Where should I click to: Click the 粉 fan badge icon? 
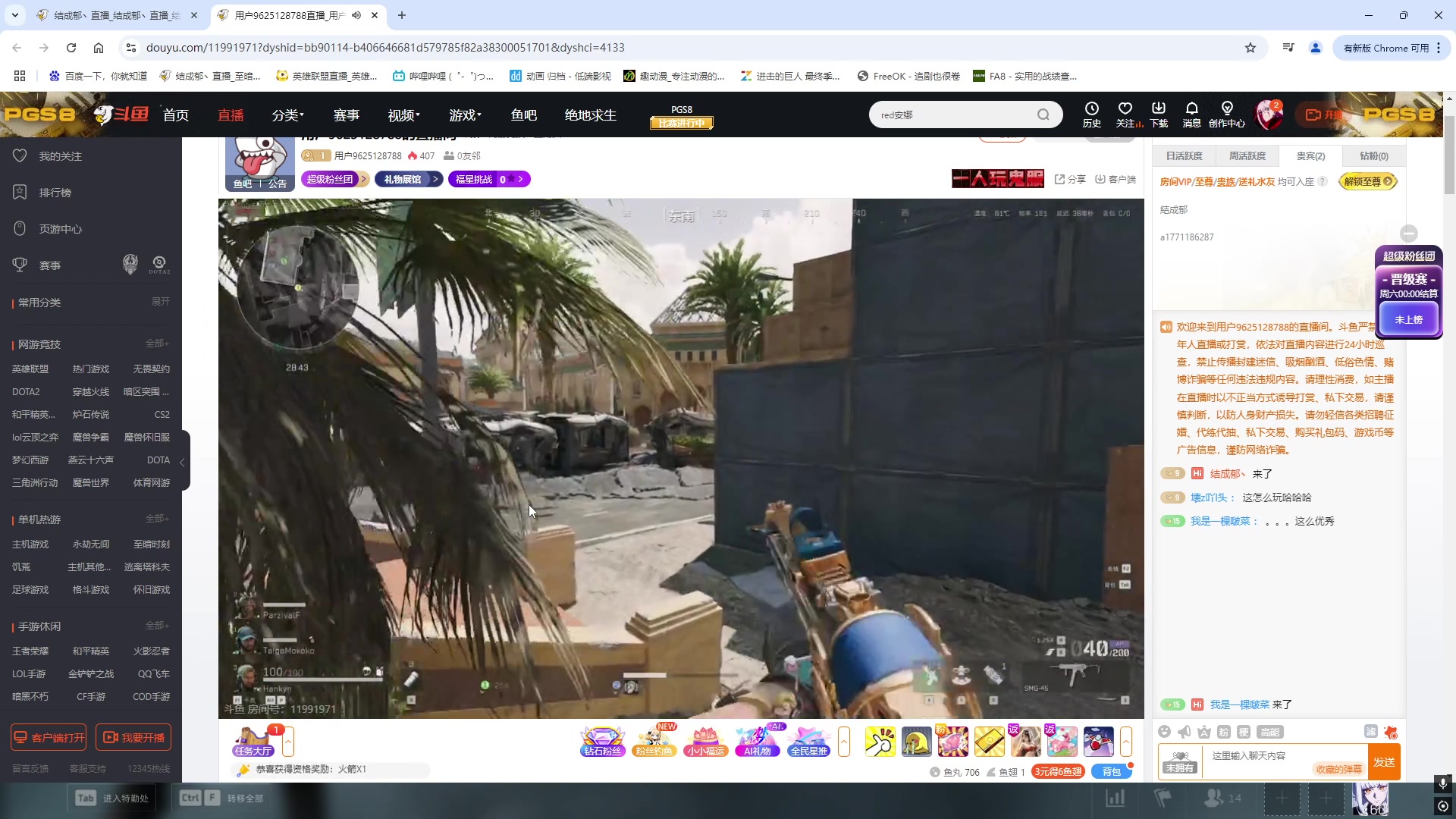coord(1224,731)
